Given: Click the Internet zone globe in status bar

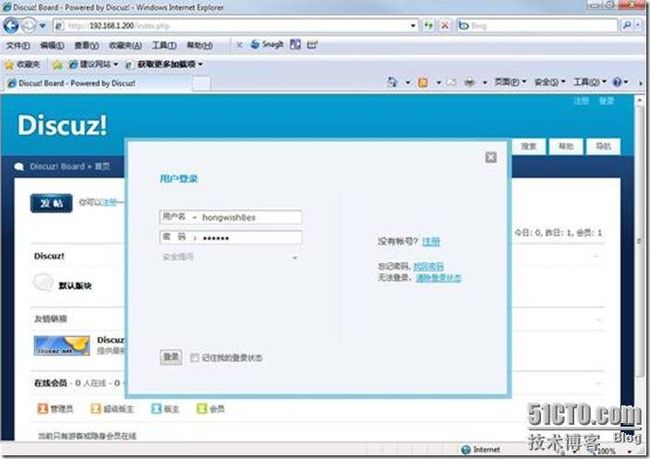Looking at the screenshot, I should [x=466, y=449].
